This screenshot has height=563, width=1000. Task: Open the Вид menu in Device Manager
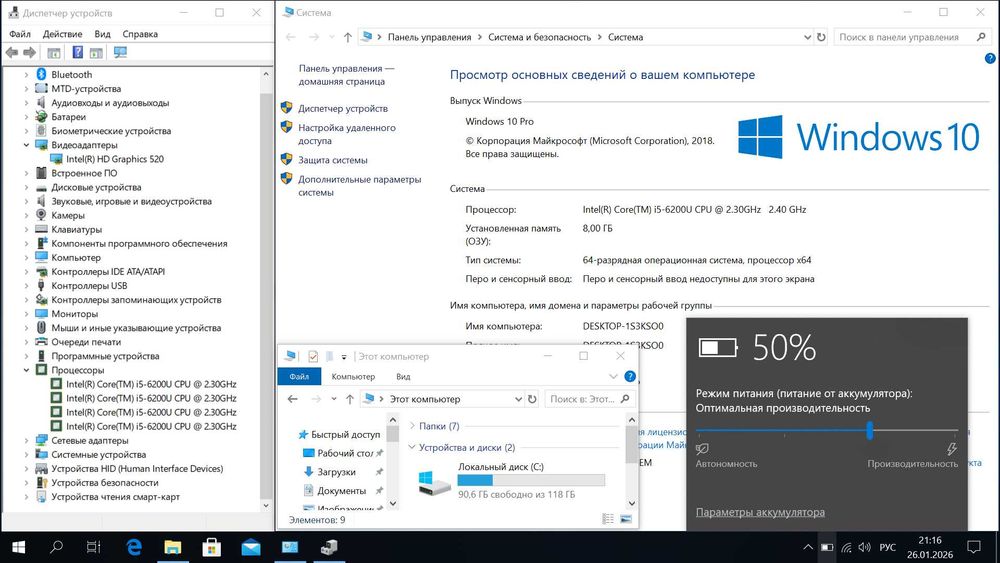coord(102,34)
